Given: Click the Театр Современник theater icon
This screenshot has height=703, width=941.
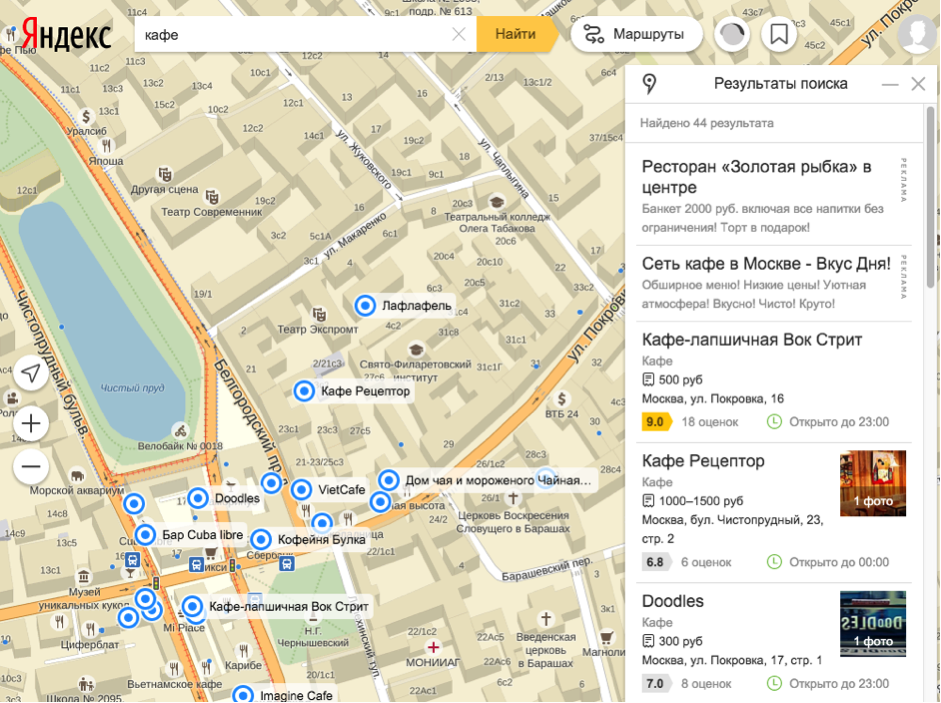Looking at the screenshot, I should pos(212,197).
